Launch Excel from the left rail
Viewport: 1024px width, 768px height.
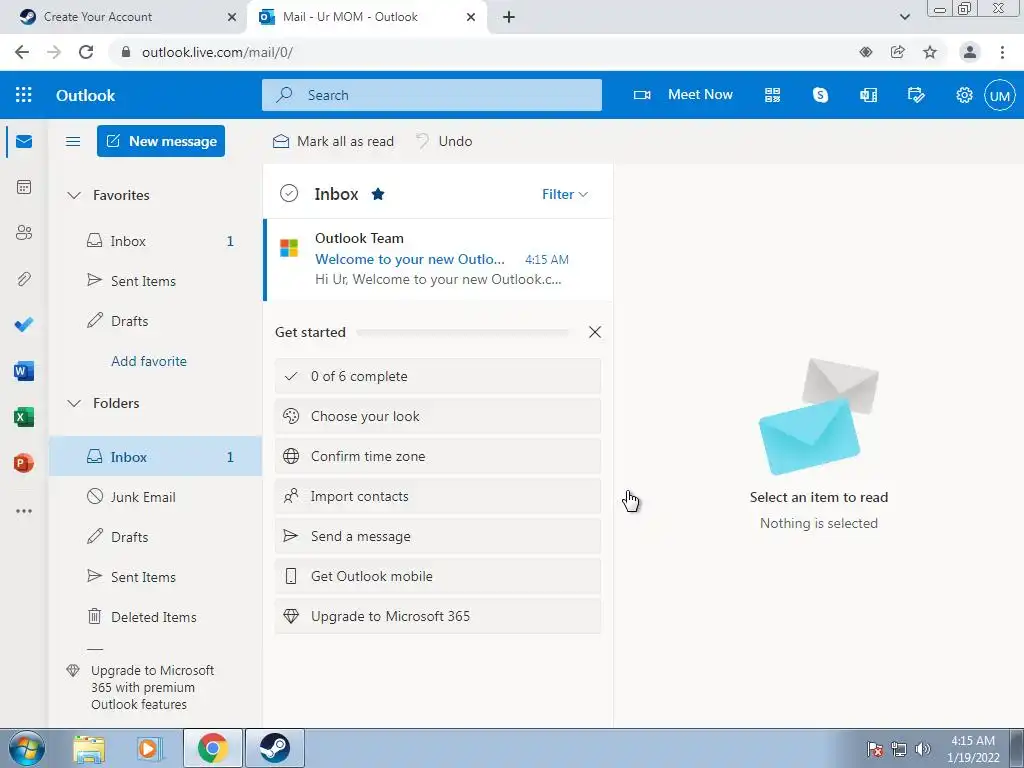[x=24, y=417]
